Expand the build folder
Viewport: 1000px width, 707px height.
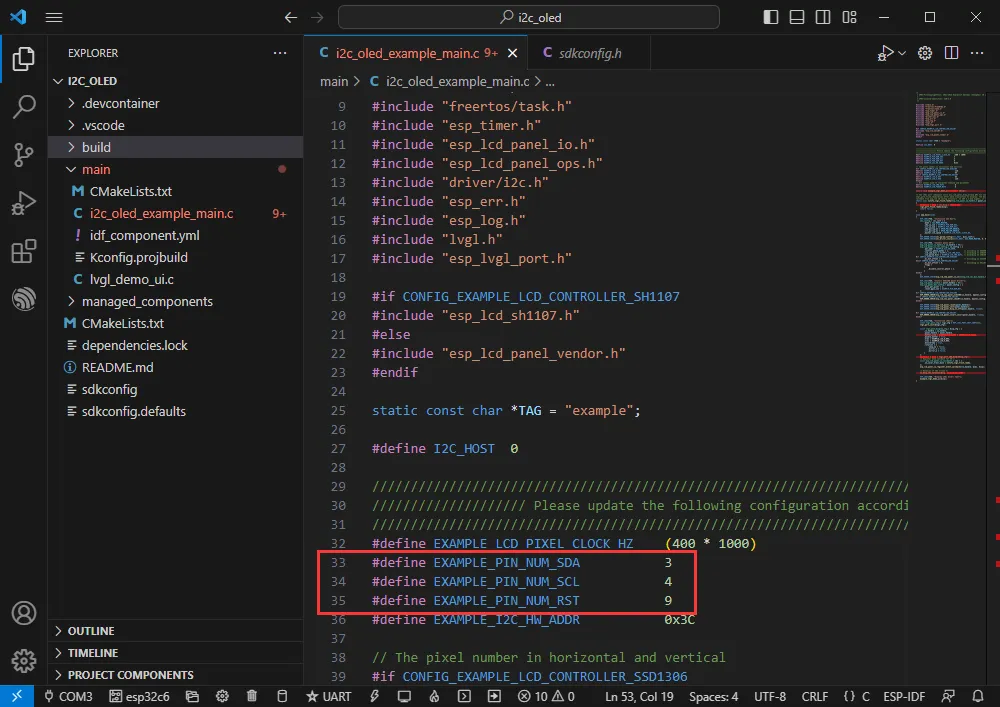click(x=95, y=147)
